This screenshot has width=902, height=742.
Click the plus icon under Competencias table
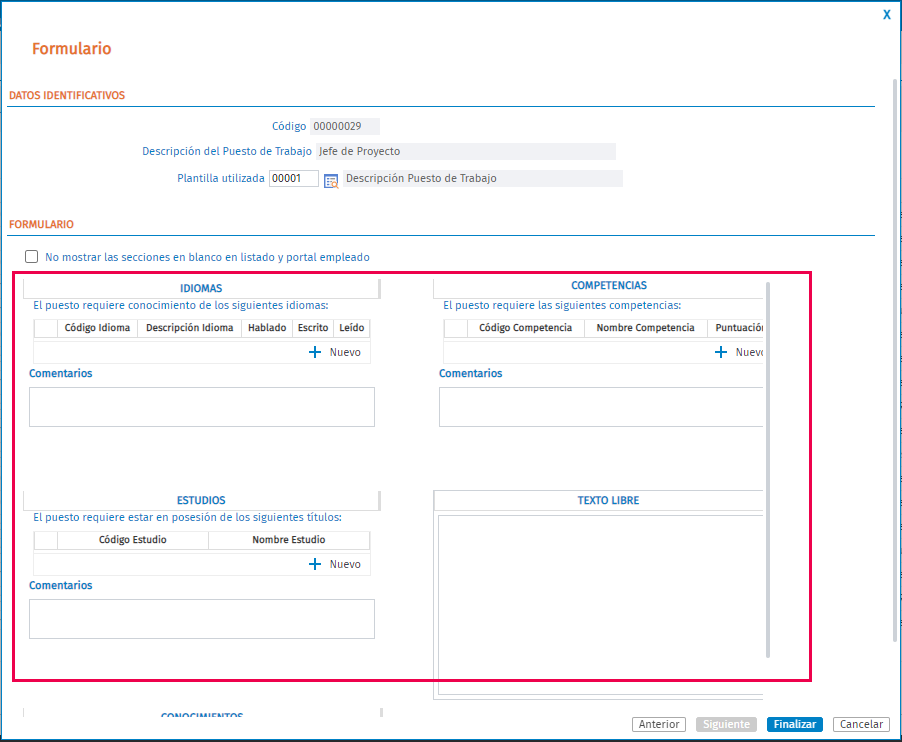(x=720, y=352)
